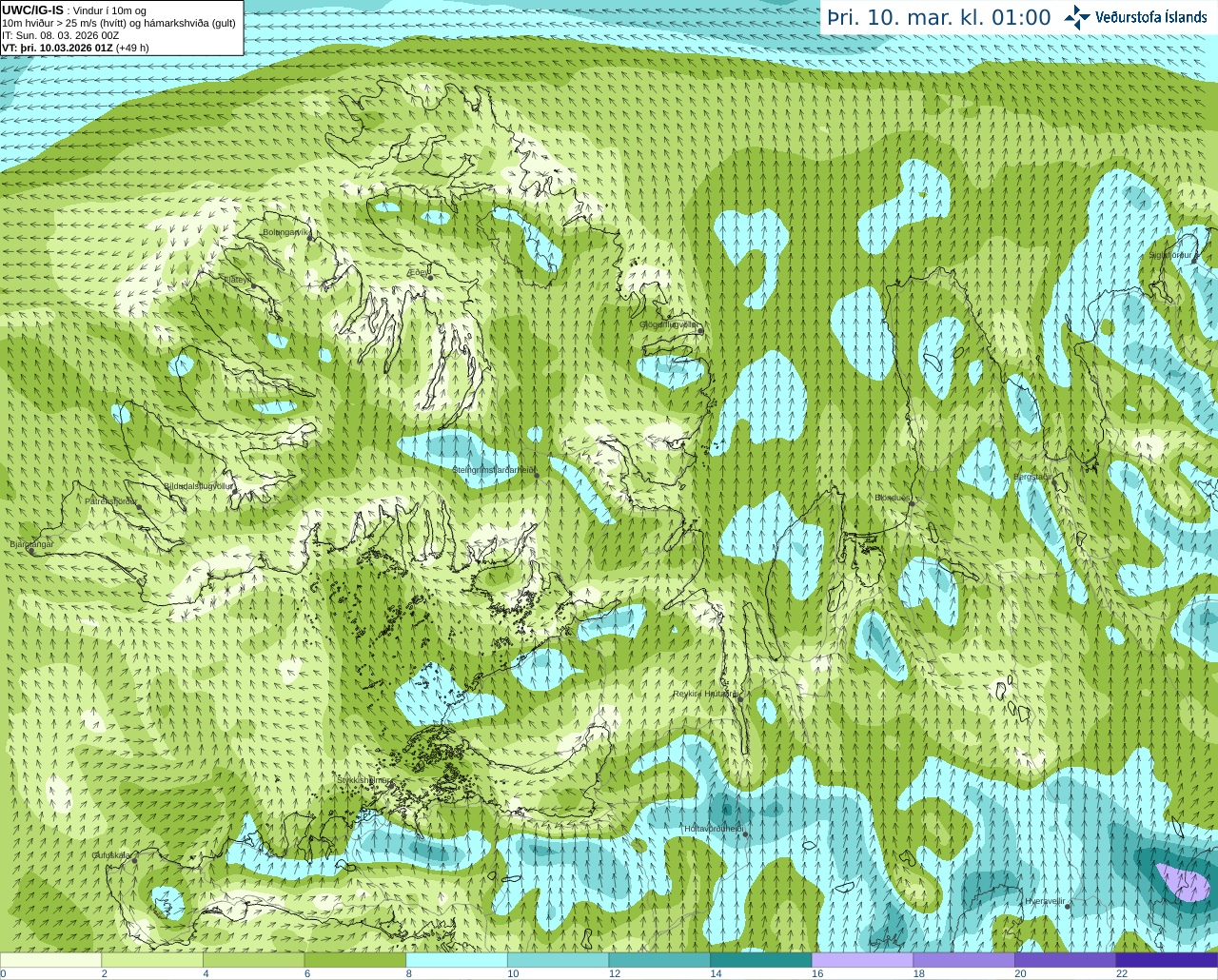Screen dimensions: 1218x980
Task: Click the legend value 22
Action: 1122,973
